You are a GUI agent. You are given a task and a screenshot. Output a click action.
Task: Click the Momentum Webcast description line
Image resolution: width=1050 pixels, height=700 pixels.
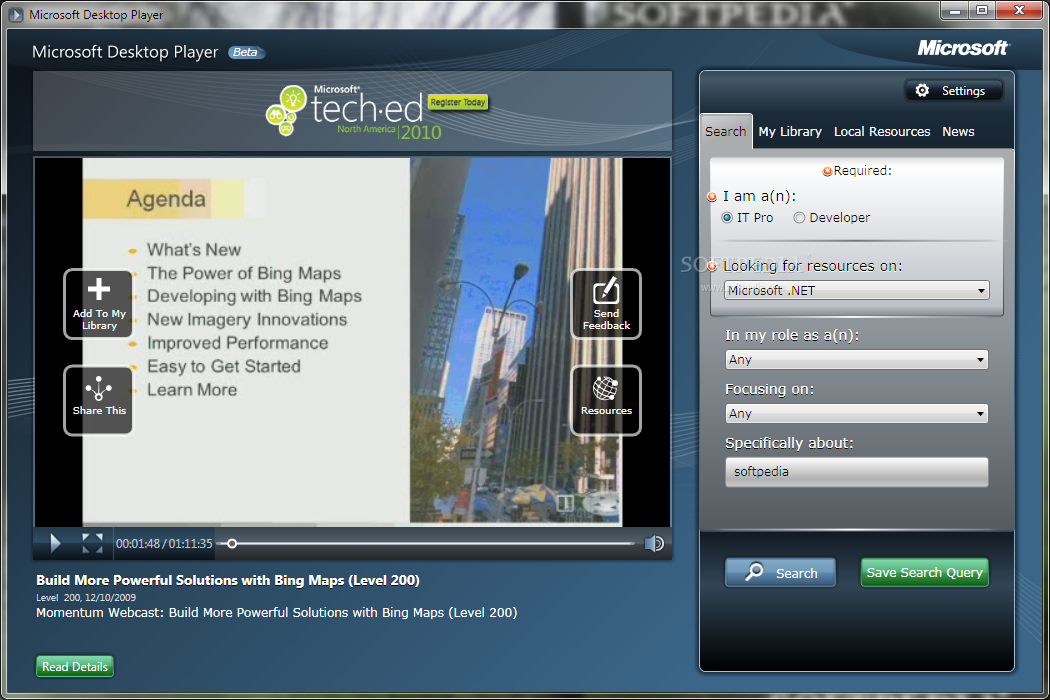277,612
